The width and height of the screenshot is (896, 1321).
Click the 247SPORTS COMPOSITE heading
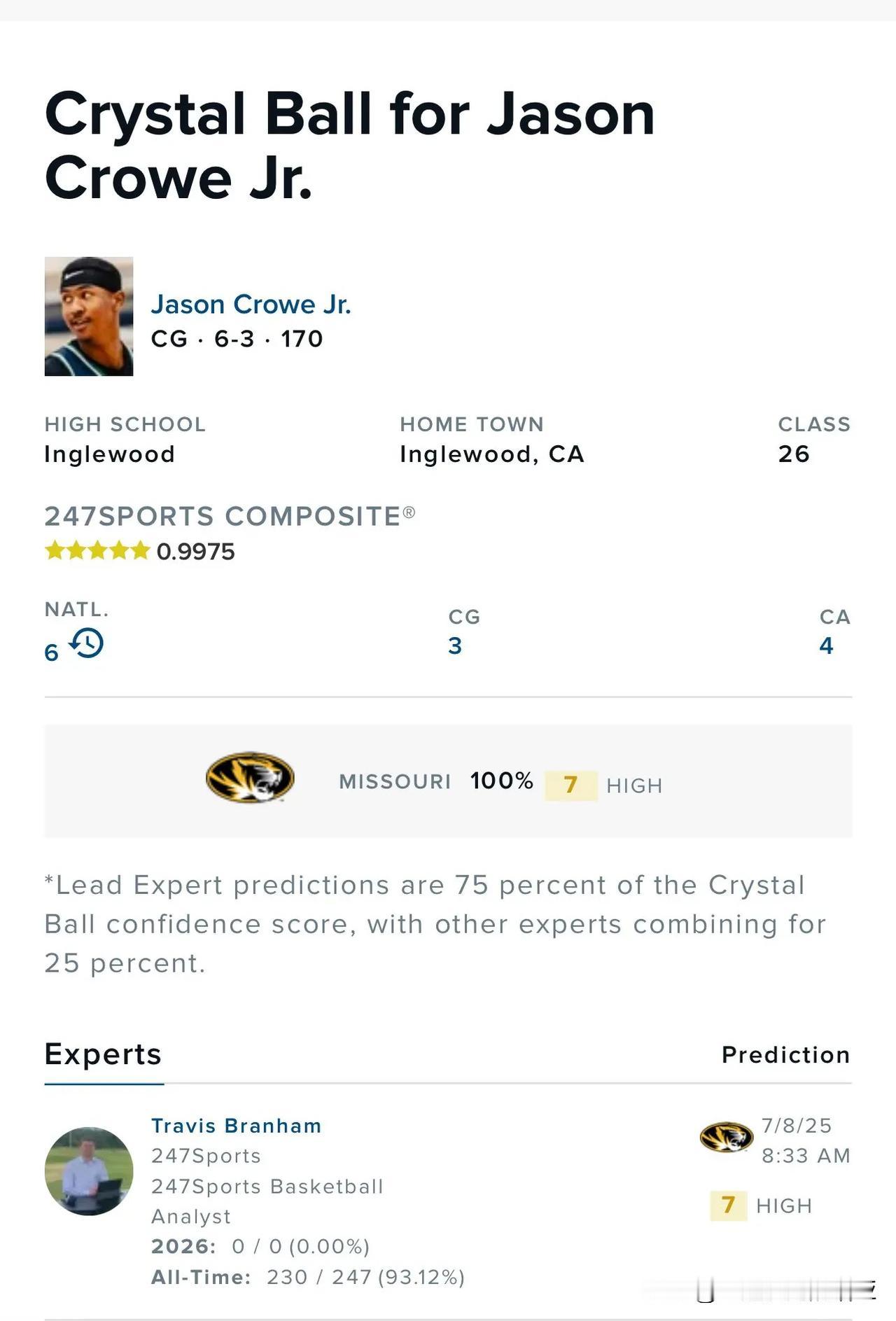tap(230, 517)
